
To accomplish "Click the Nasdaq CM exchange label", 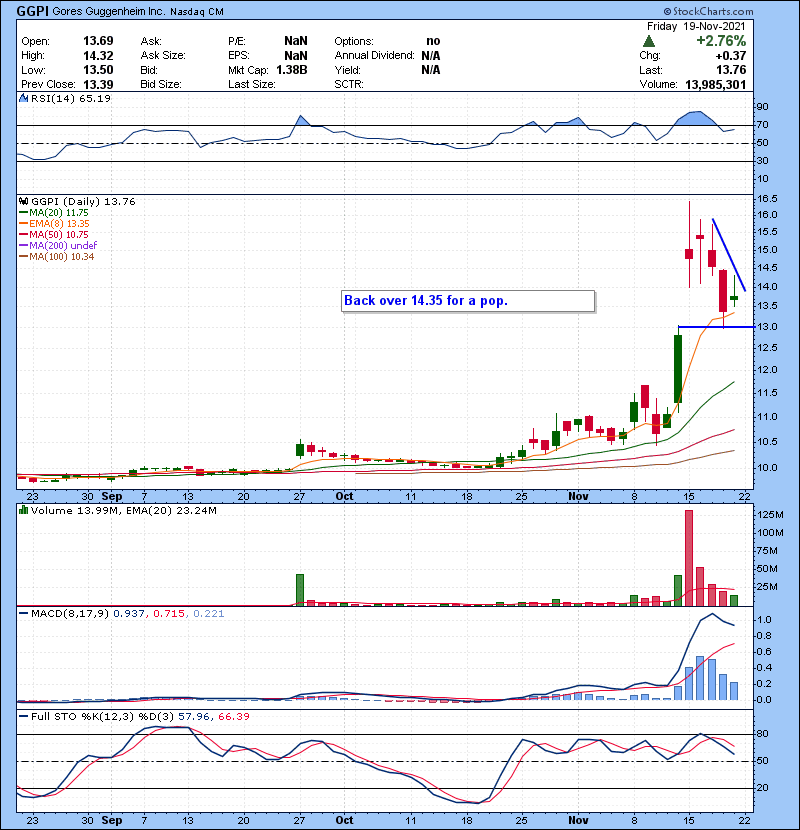I will pyautogui.click(x=197, y=12).
